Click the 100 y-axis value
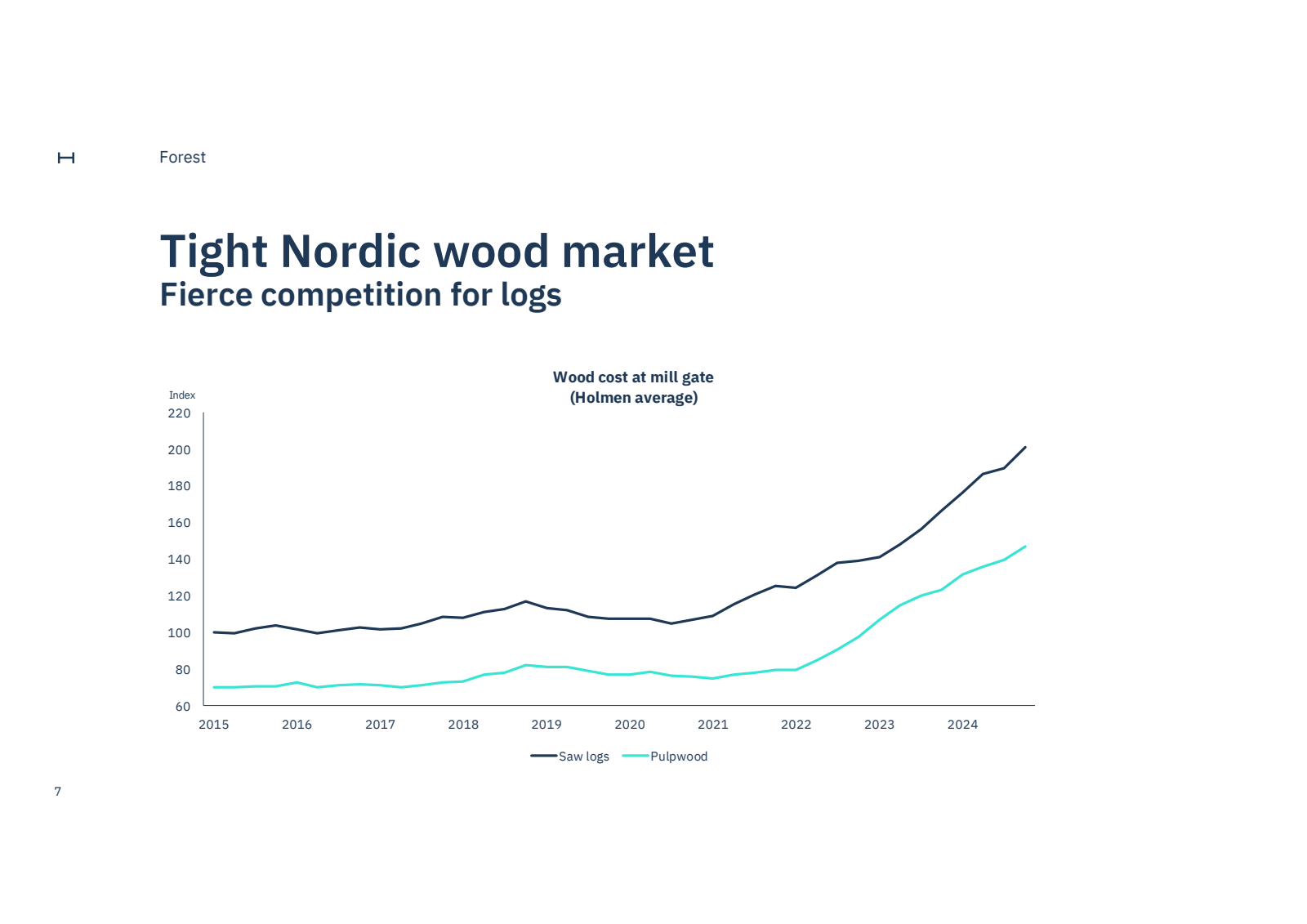1307x924 pixels. click(x=179, y=633)
